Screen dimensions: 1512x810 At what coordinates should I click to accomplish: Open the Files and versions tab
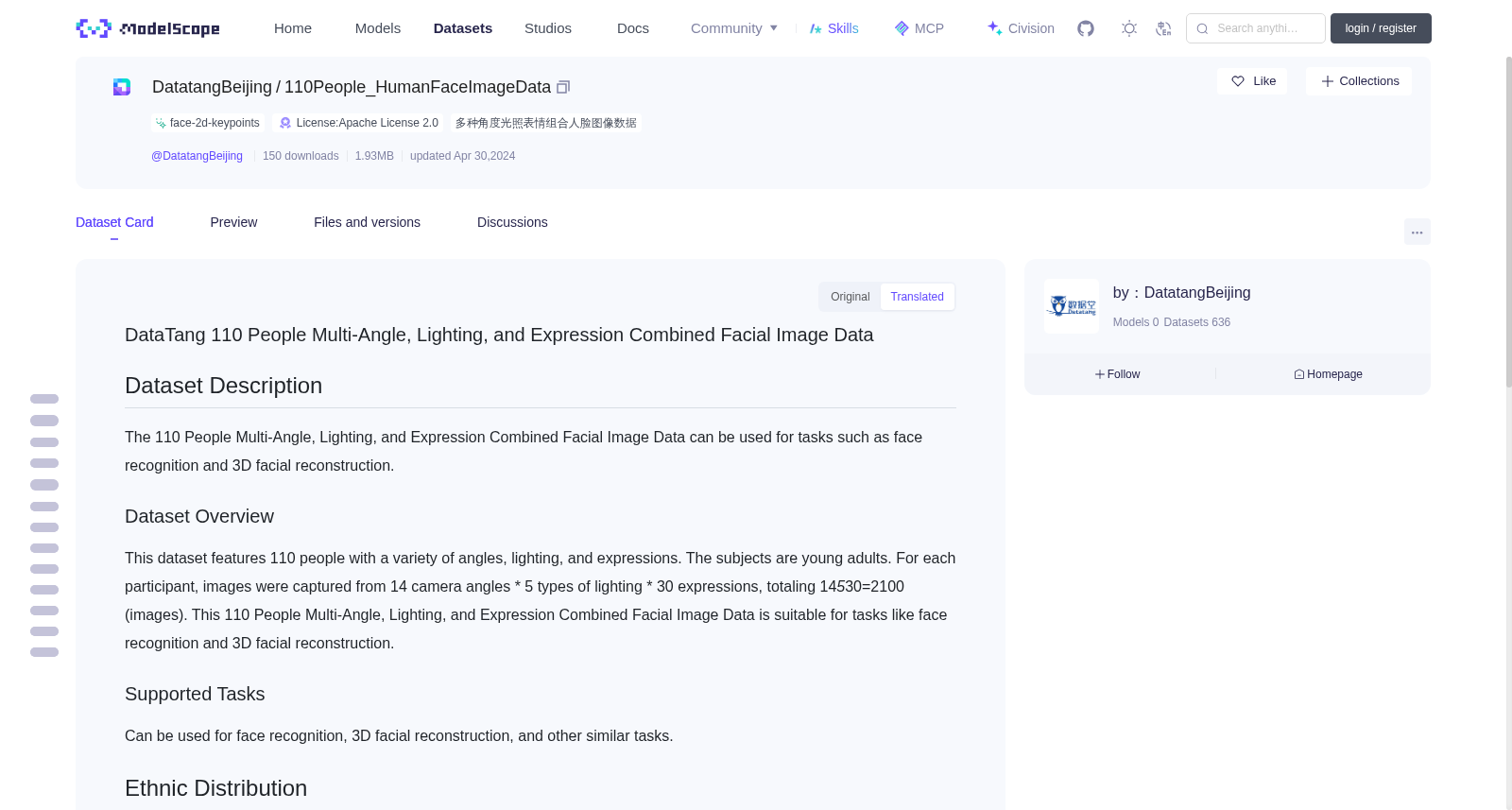click(x=367, y=222)
